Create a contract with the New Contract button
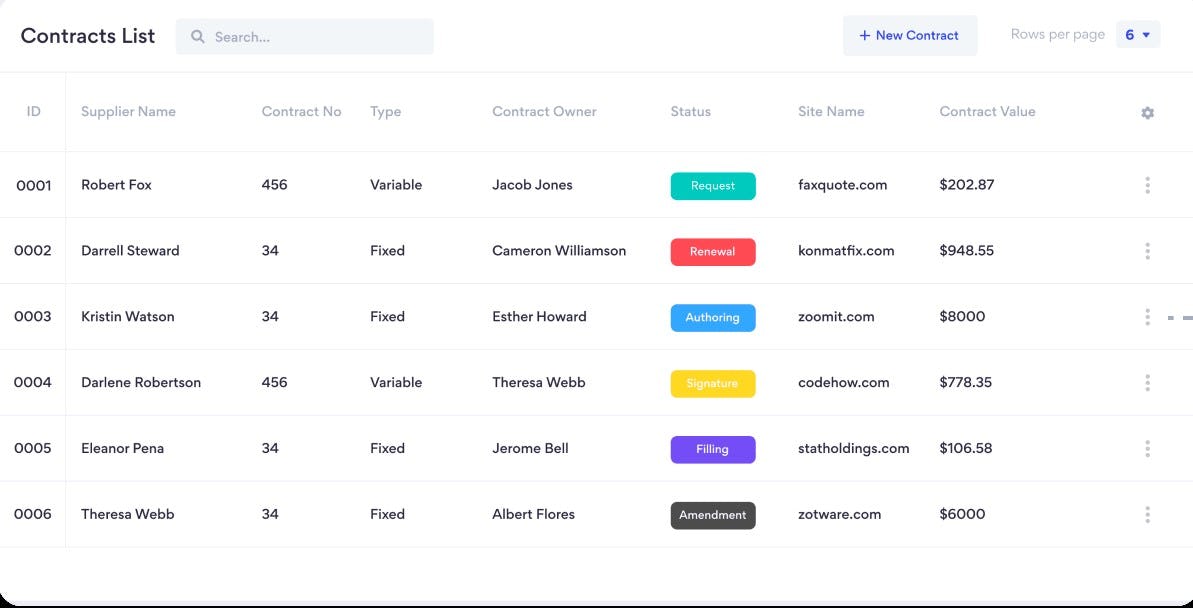 (910, 35)
